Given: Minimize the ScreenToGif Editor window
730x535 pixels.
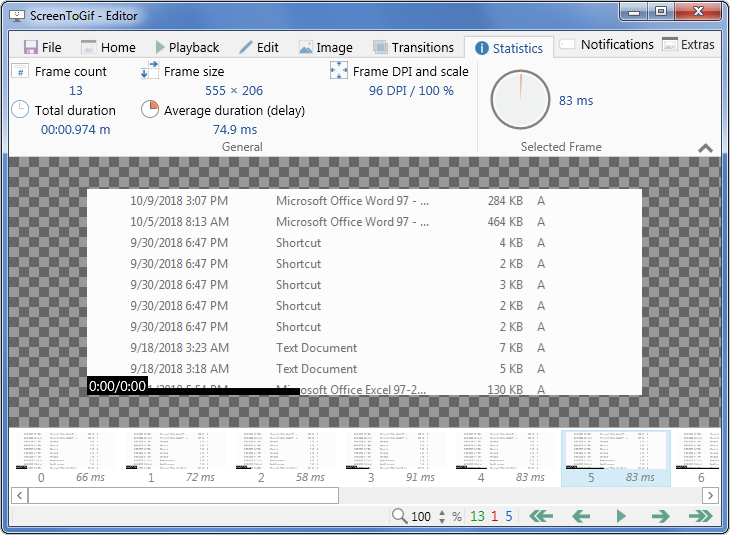Looking at the screenshot, I should (633, 12).
